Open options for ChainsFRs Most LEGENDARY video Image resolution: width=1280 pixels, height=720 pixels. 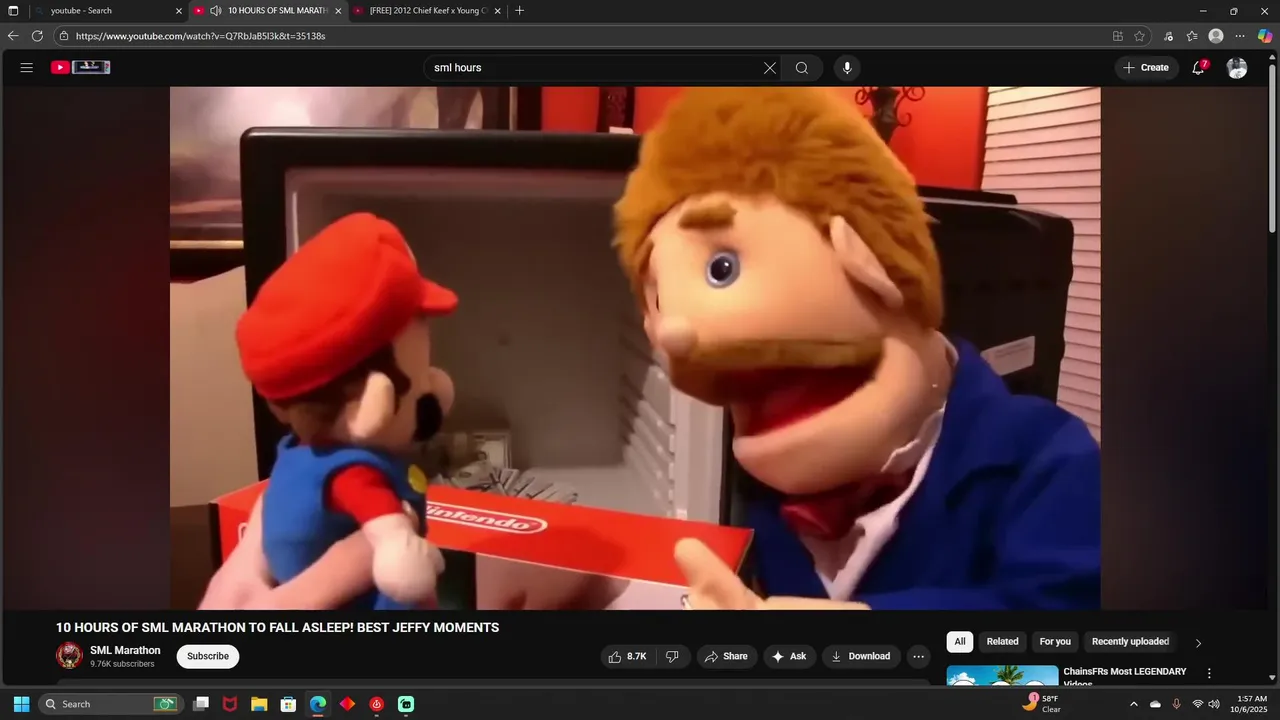[1209, 674]
